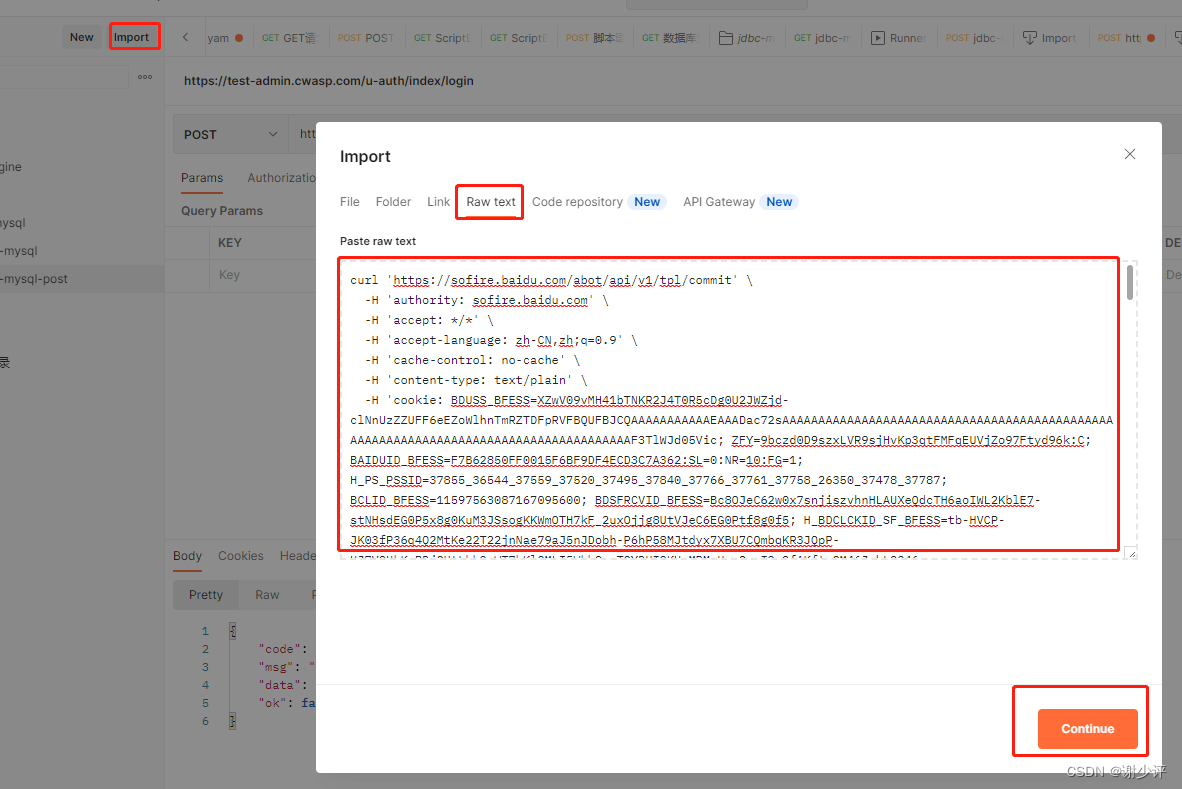Click the sidebar search field
Viewport: 1182px width, 789px height.
(x=63, y=77)
